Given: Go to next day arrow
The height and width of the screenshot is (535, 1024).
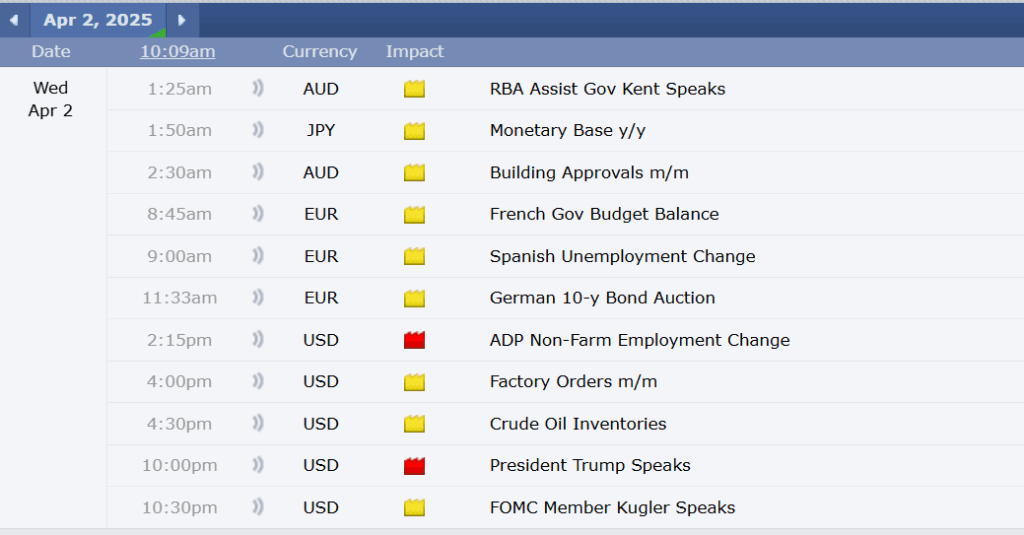Looking at the screenshot, I should point(181,20).
